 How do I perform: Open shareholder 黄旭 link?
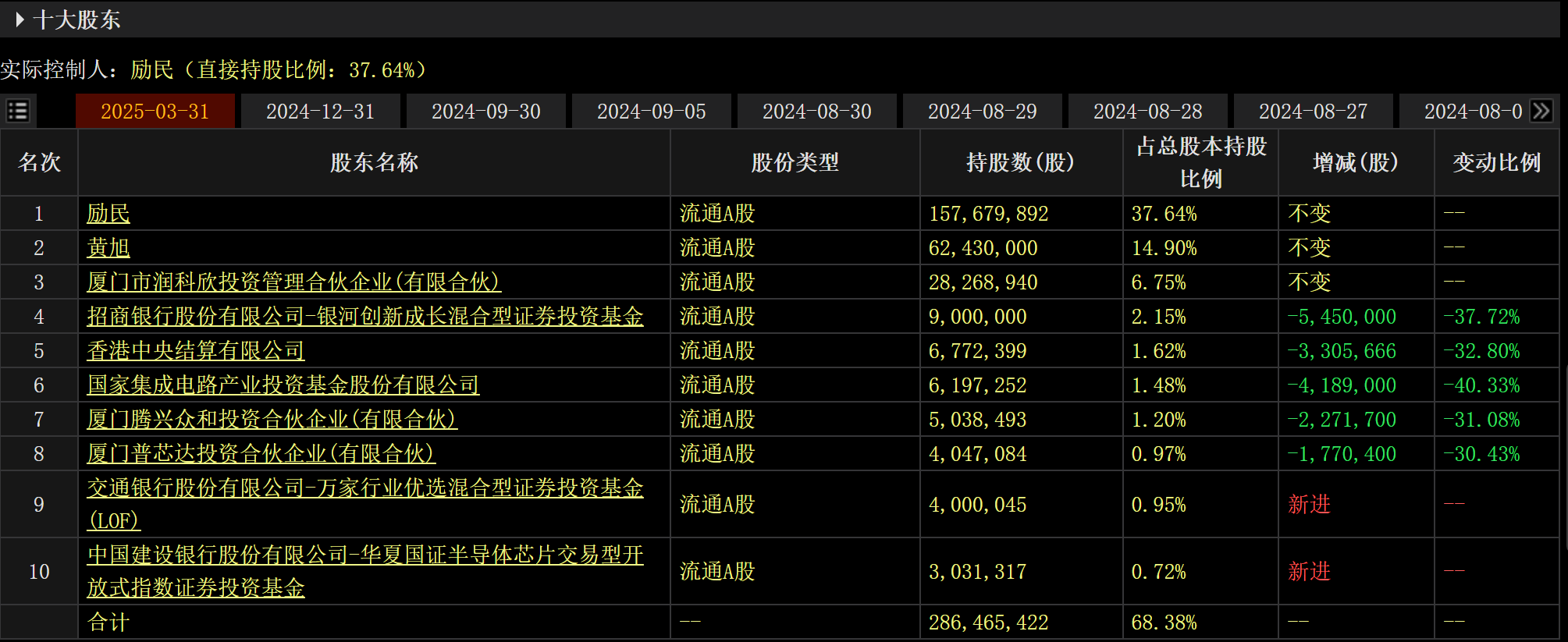pyautogui.click(x=108, y=248)
